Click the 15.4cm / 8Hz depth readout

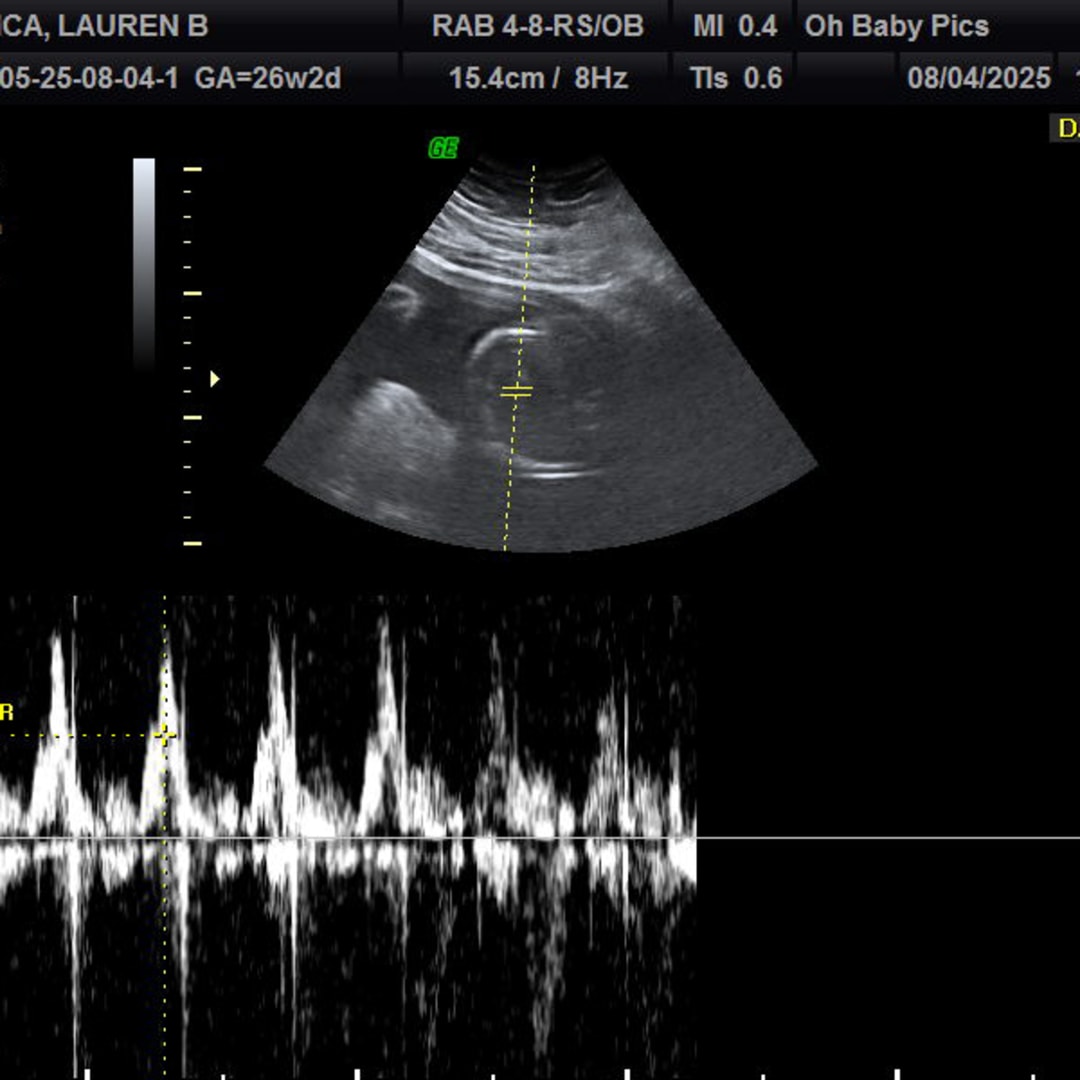tap(537, 78)
